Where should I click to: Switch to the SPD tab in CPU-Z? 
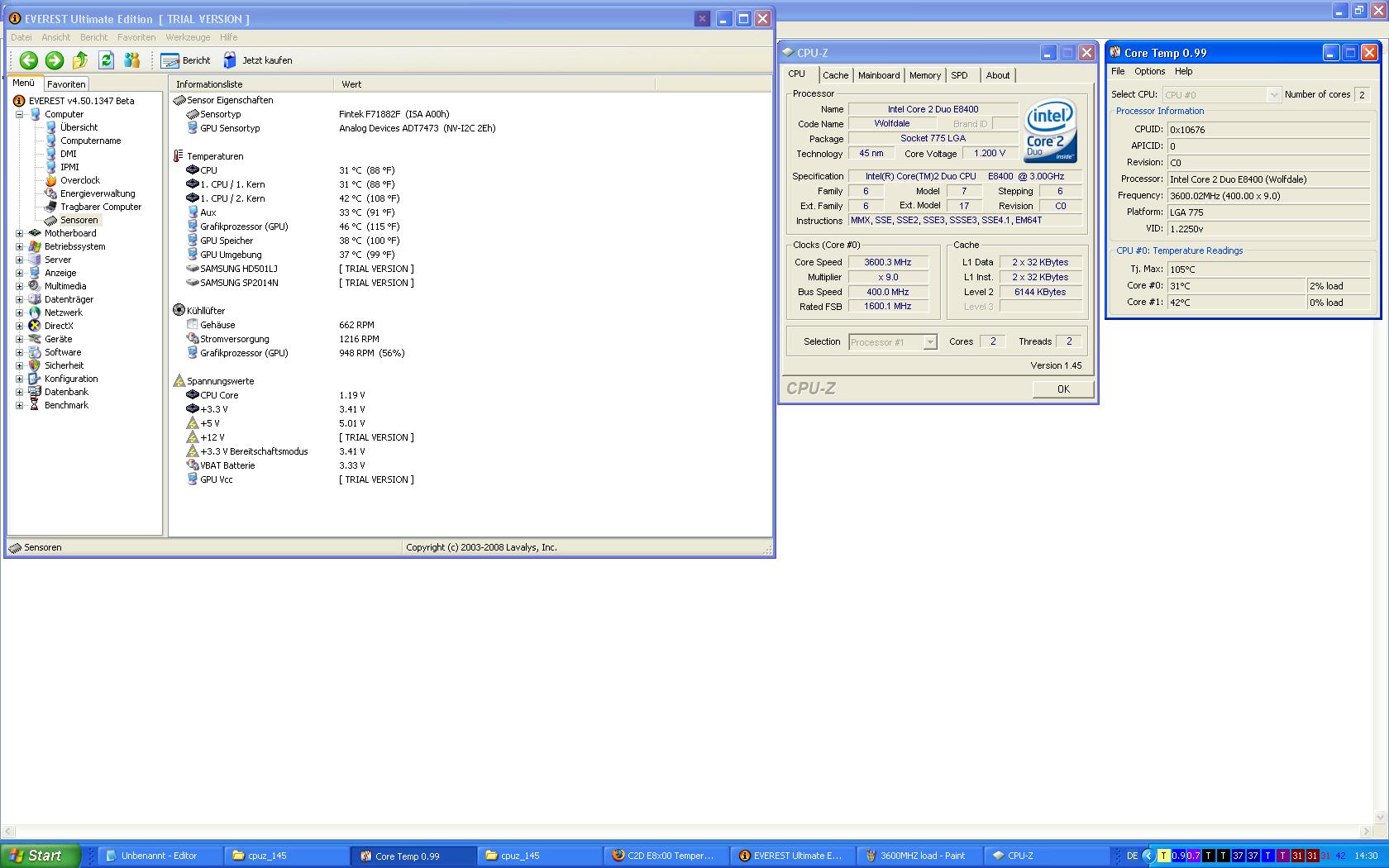959,75
